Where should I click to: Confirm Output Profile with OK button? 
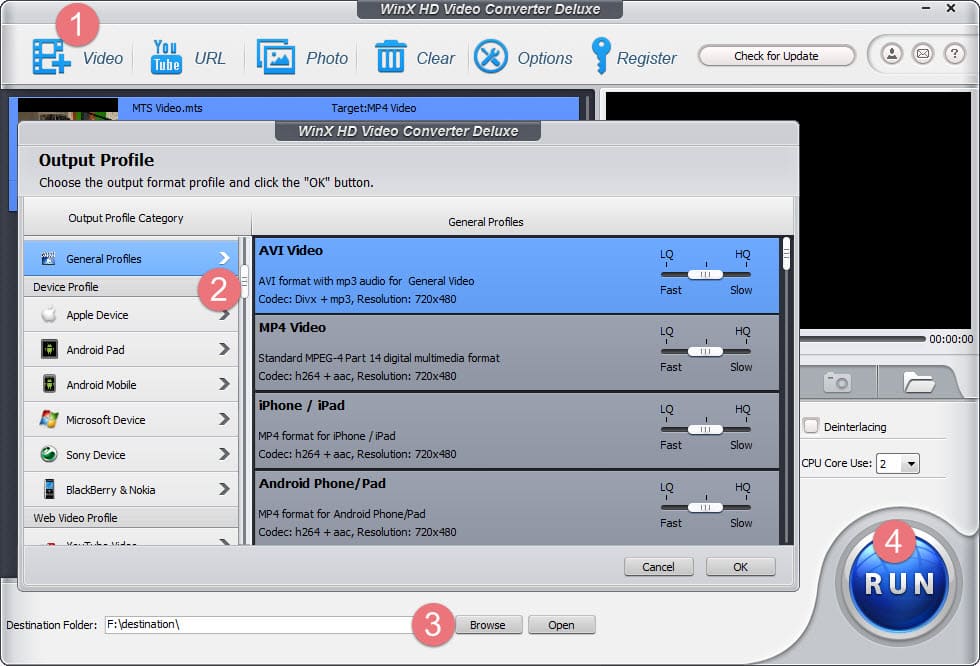740,567
